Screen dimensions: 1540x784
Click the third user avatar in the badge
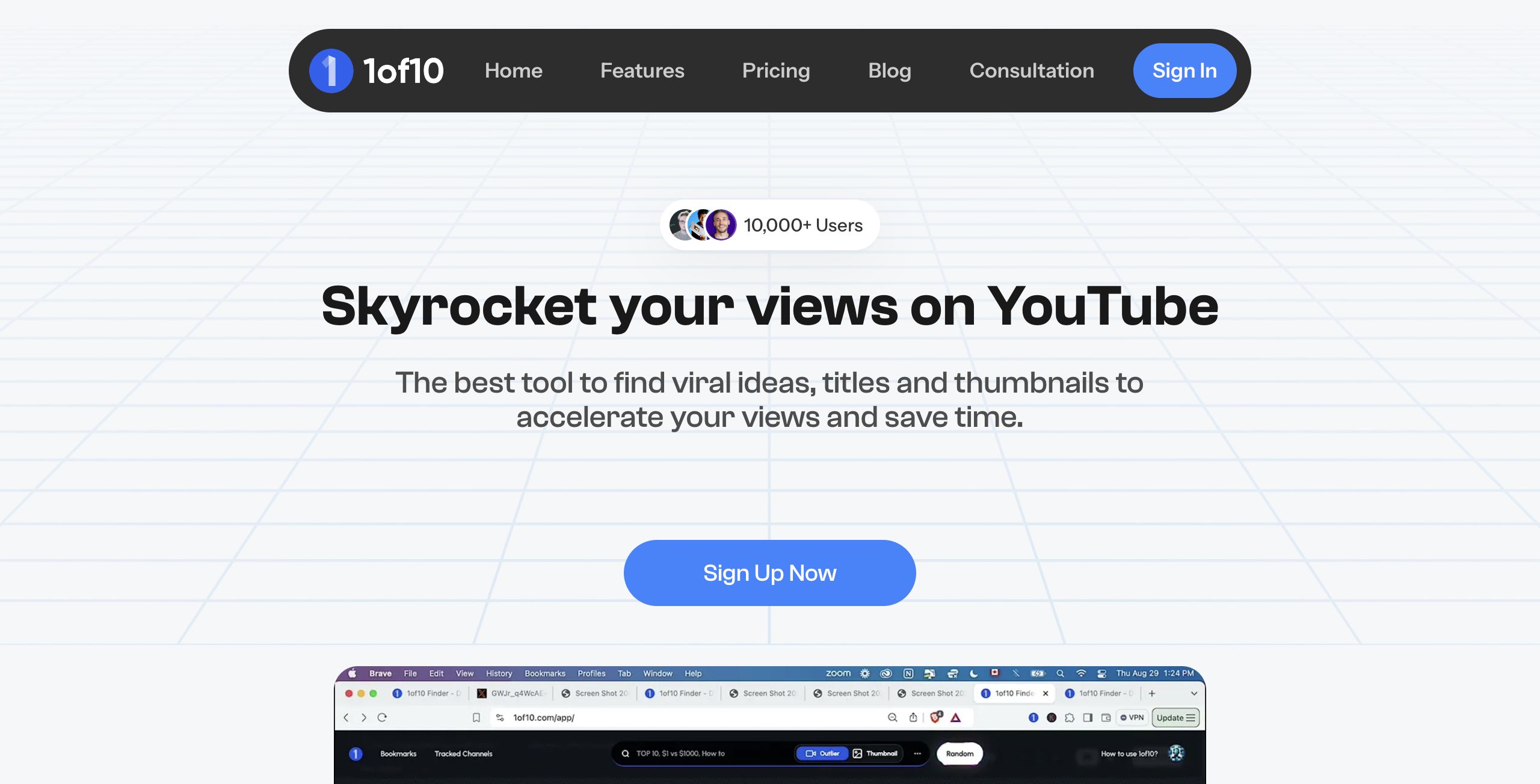pyautogui.click(x=721, y=225)
